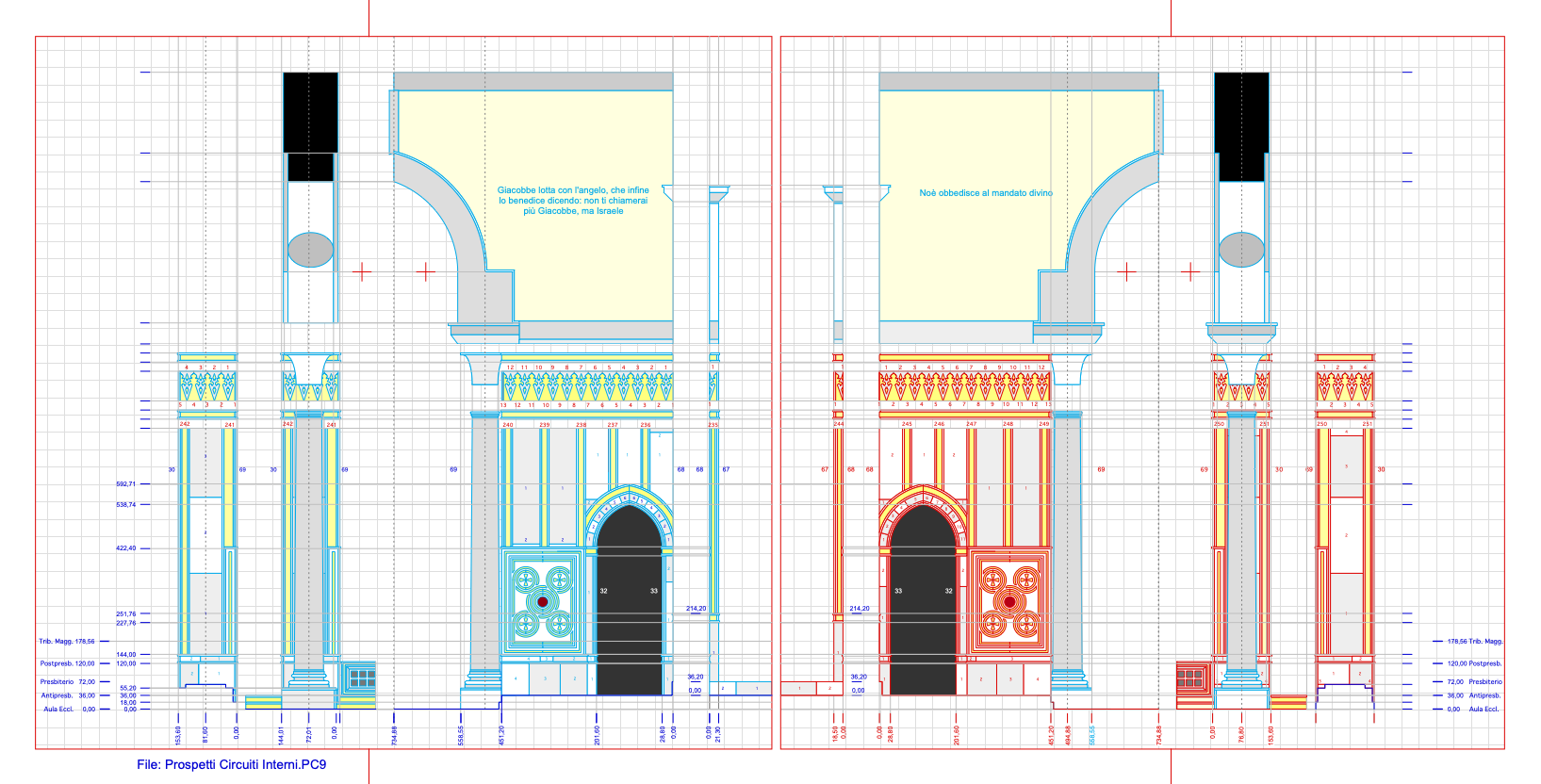Click 'Postpresb. 120,00' label on left sheet
This screenshot has height=784, width=1541.
68,663
